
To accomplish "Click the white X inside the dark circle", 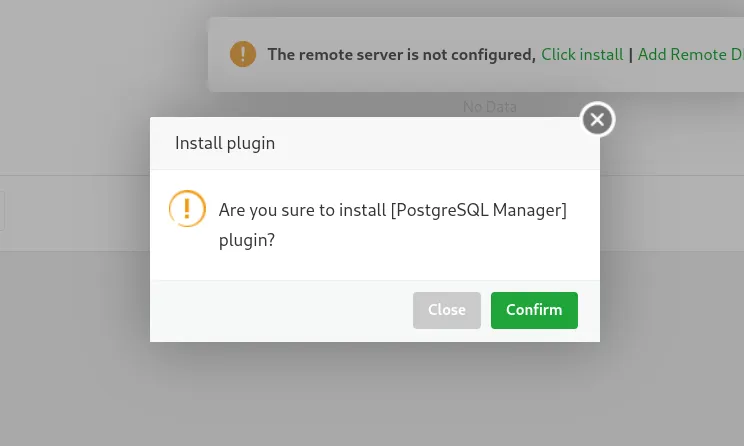I will 597,119.
